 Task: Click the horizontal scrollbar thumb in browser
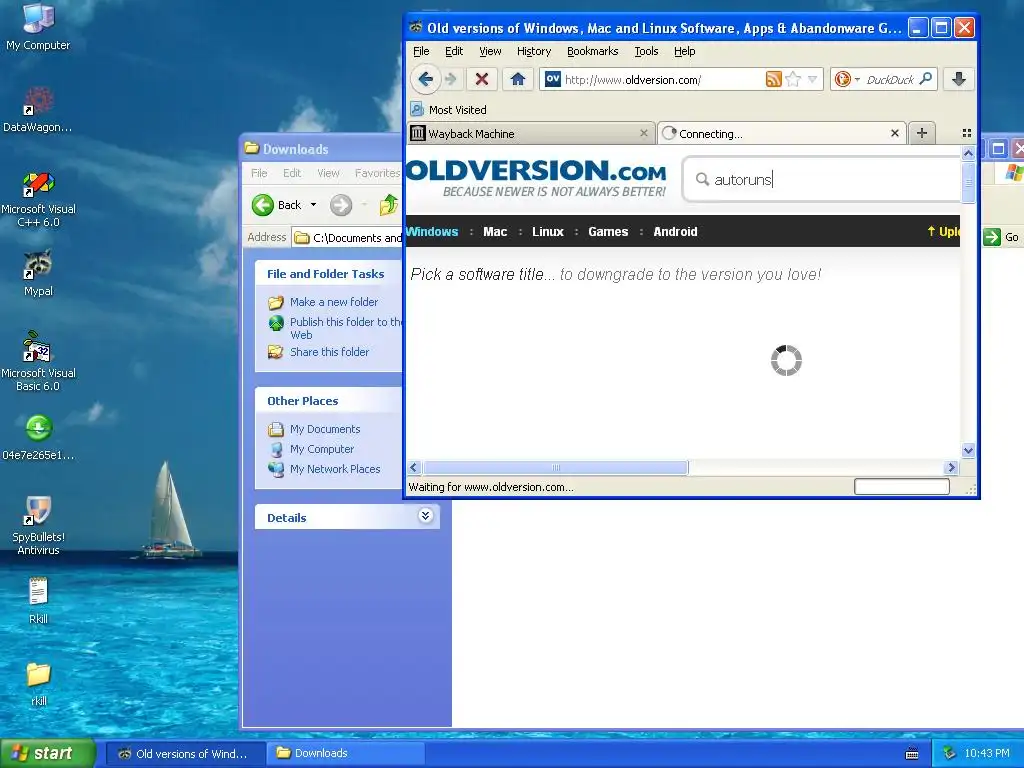pos(555,468)
